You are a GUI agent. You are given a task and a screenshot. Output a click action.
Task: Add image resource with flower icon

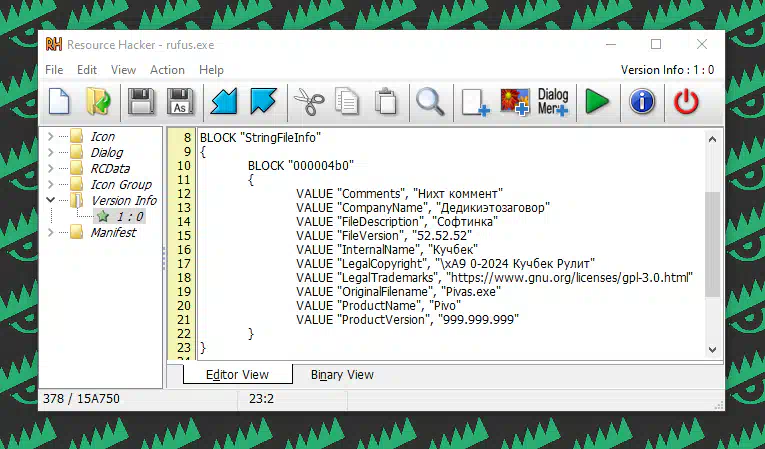515,102
